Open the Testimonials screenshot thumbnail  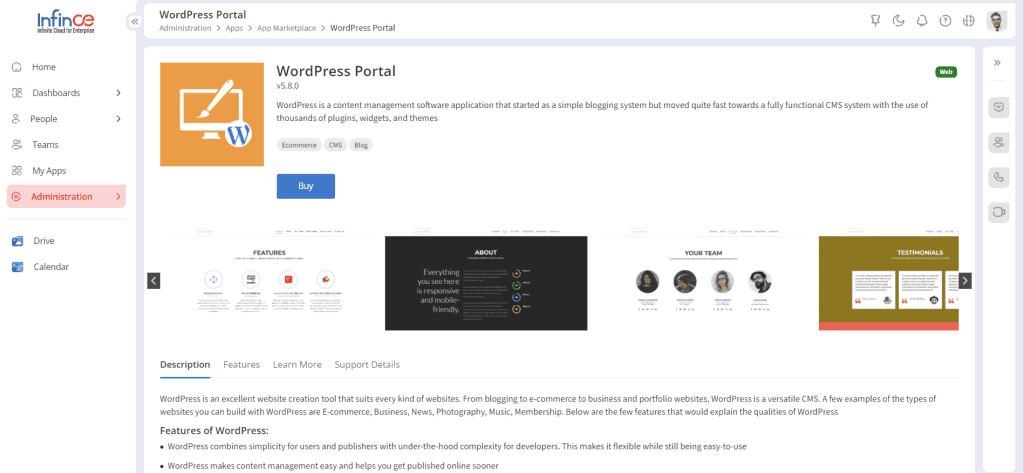click(889, 280)
